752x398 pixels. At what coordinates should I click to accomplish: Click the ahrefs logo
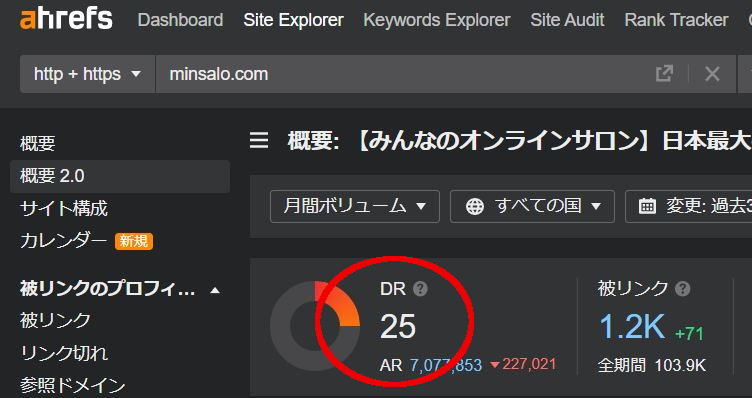(66, 20)
